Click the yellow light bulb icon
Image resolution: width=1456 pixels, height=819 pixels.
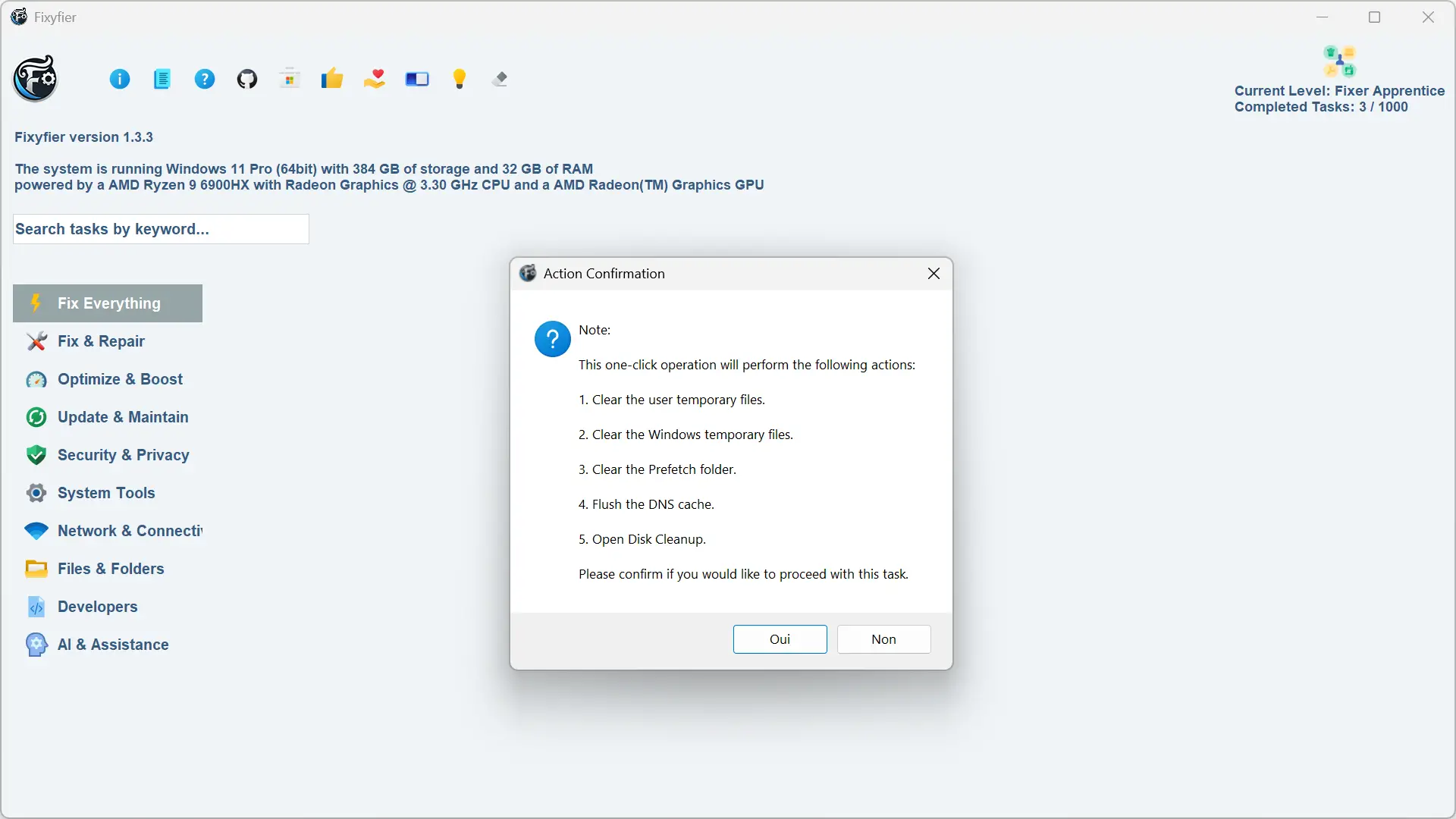(460, 79)
